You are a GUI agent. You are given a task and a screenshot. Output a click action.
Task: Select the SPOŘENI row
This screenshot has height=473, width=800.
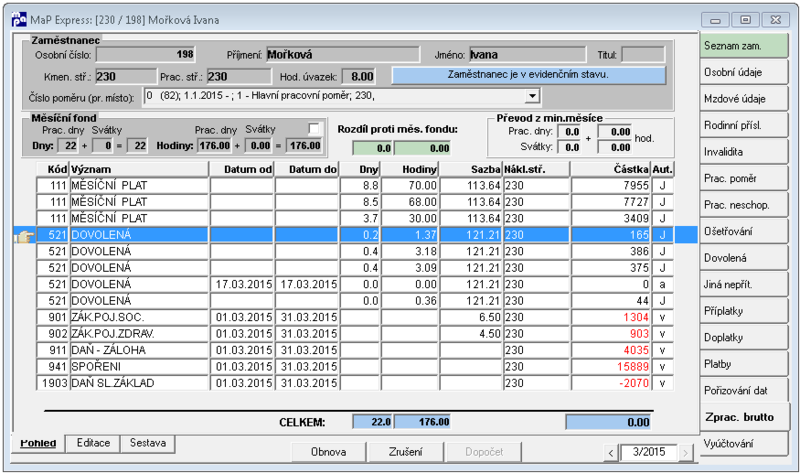click(x=355, y=367)
